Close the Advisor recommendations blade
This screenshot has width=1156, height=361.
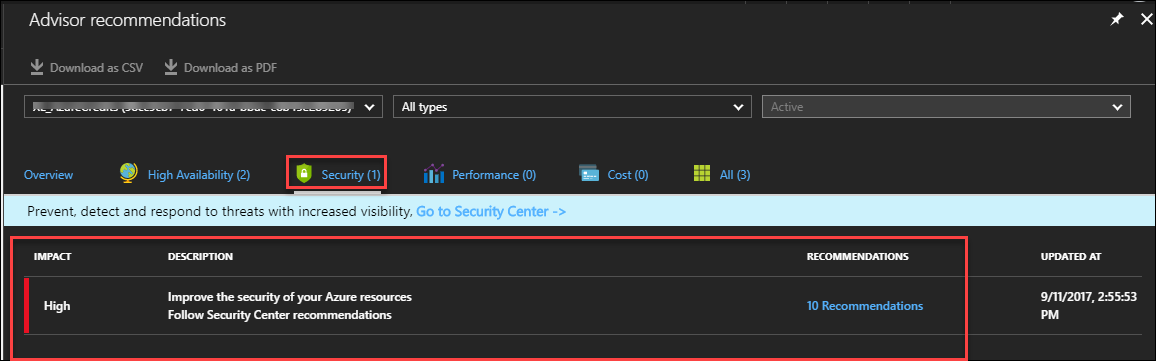[1146, 21]
